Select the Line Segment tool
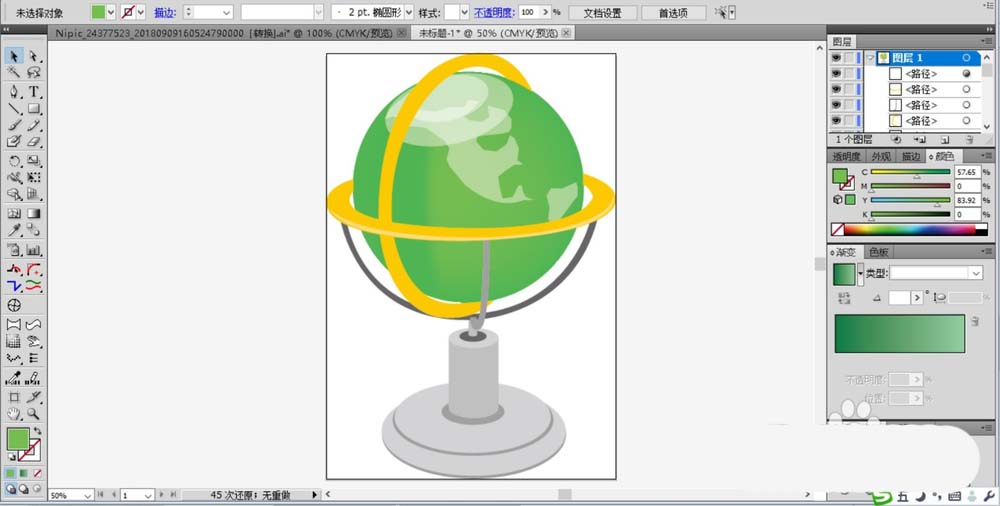 coord(14,108)
